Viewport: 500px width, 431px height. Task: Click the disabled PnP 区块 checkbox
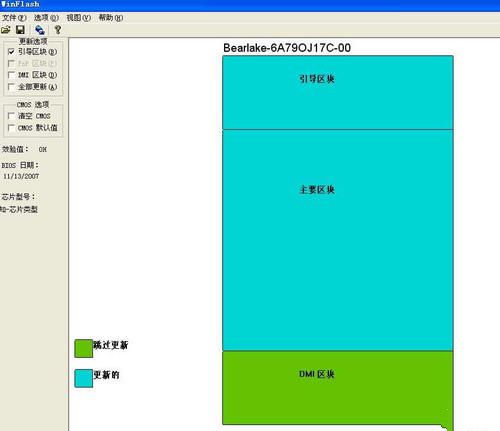11,63
